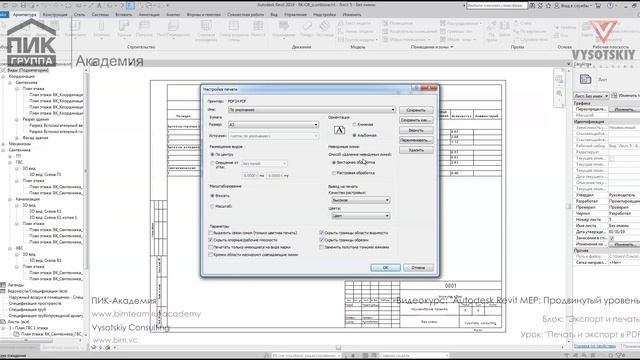Click the Room Separator tool icon
This screenshot has height=360, width=640.
click(385, 31)
